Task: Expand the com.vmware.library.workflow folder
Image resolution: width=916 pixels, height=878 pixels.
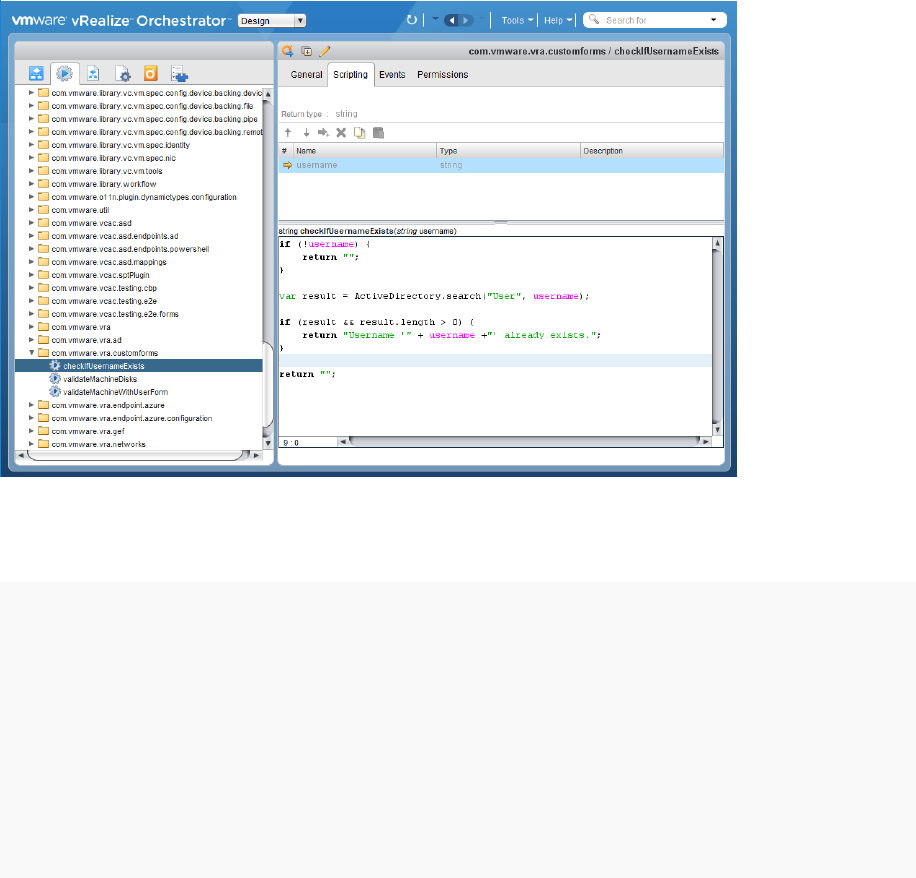Action: click(31, 184)
